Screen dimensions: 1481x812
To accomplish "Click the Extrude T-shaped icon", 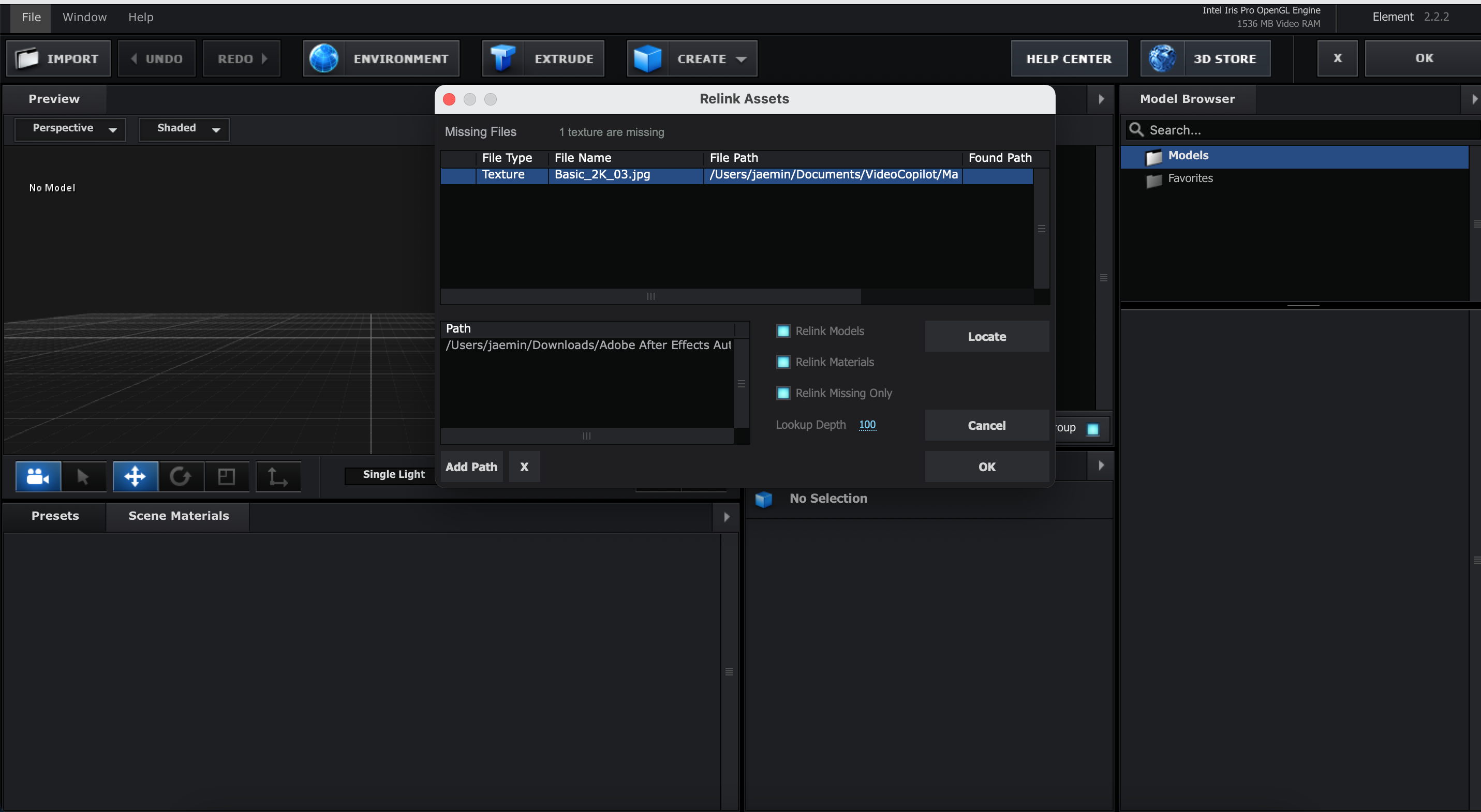I will (502, 58).
